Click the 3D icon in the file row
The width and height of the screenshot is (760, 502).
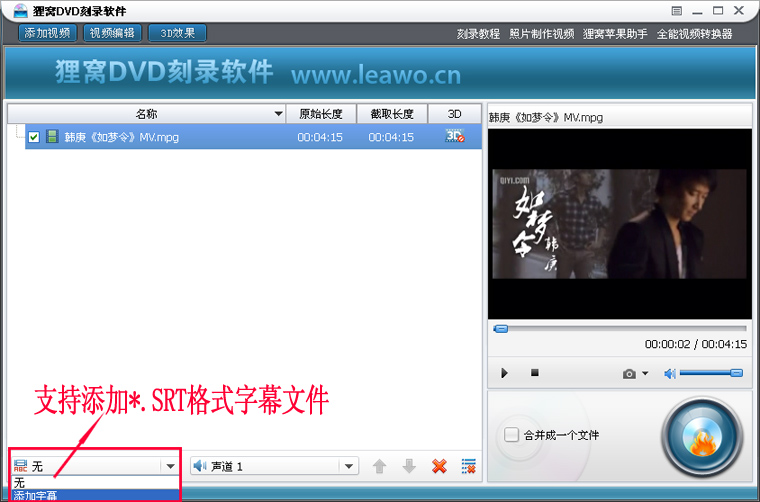pyautogui.click(x=455, y=136)
